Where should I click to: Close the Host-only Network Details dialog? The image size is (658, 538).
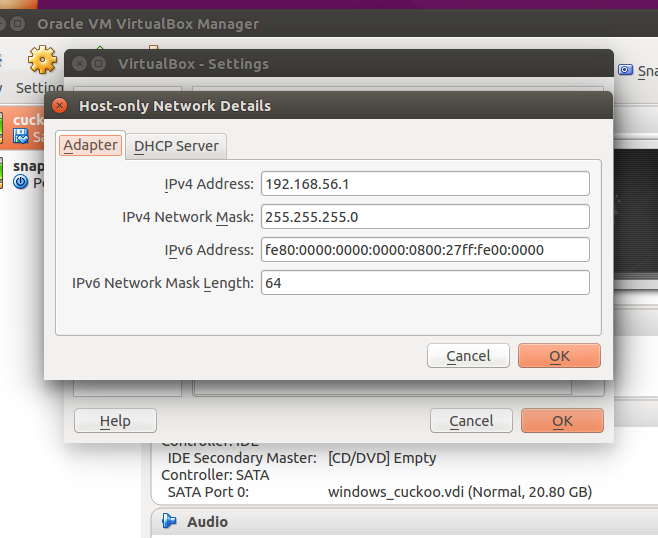[x=60, y=106]
